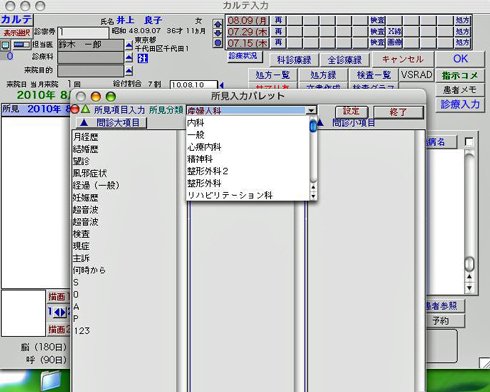Click the 表示選択 button

(x=16, y=33)
